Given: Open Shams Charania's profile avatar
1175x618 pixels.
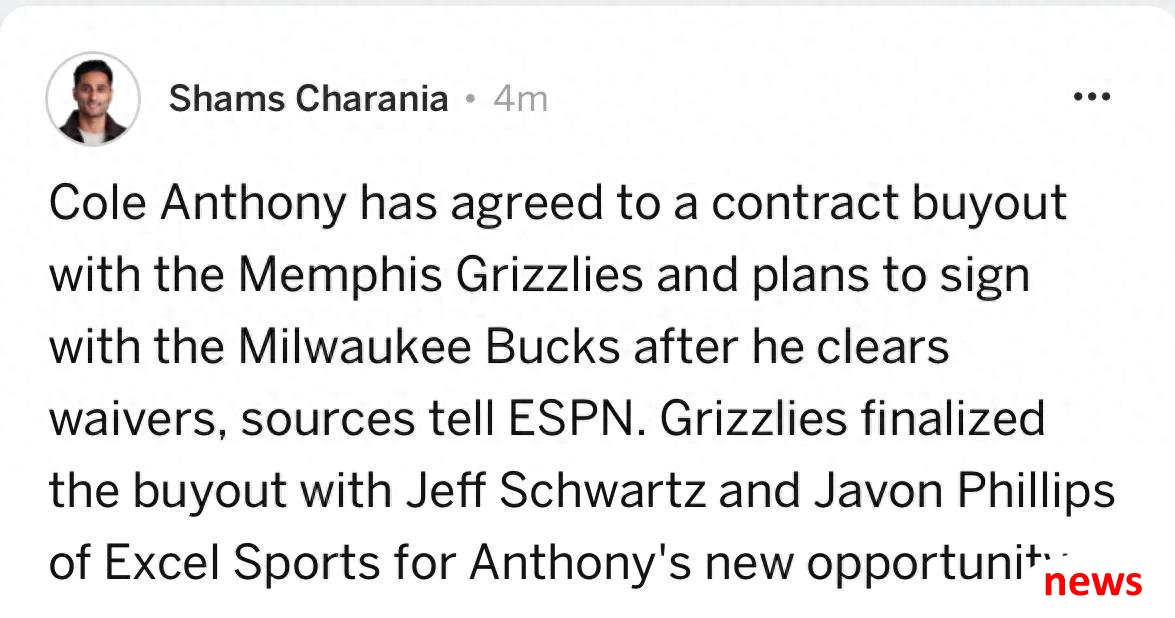Looking at the screenshot, I should pyautogui.click(x=93, y=99).
